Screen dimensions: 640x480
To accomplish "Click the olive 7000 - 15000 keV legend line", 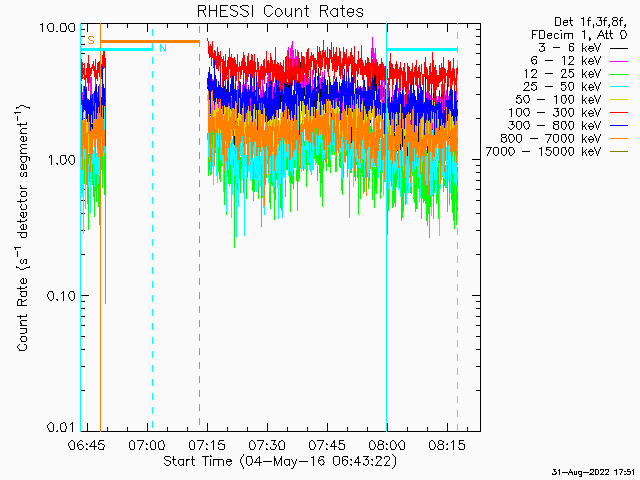I will 619,152.
